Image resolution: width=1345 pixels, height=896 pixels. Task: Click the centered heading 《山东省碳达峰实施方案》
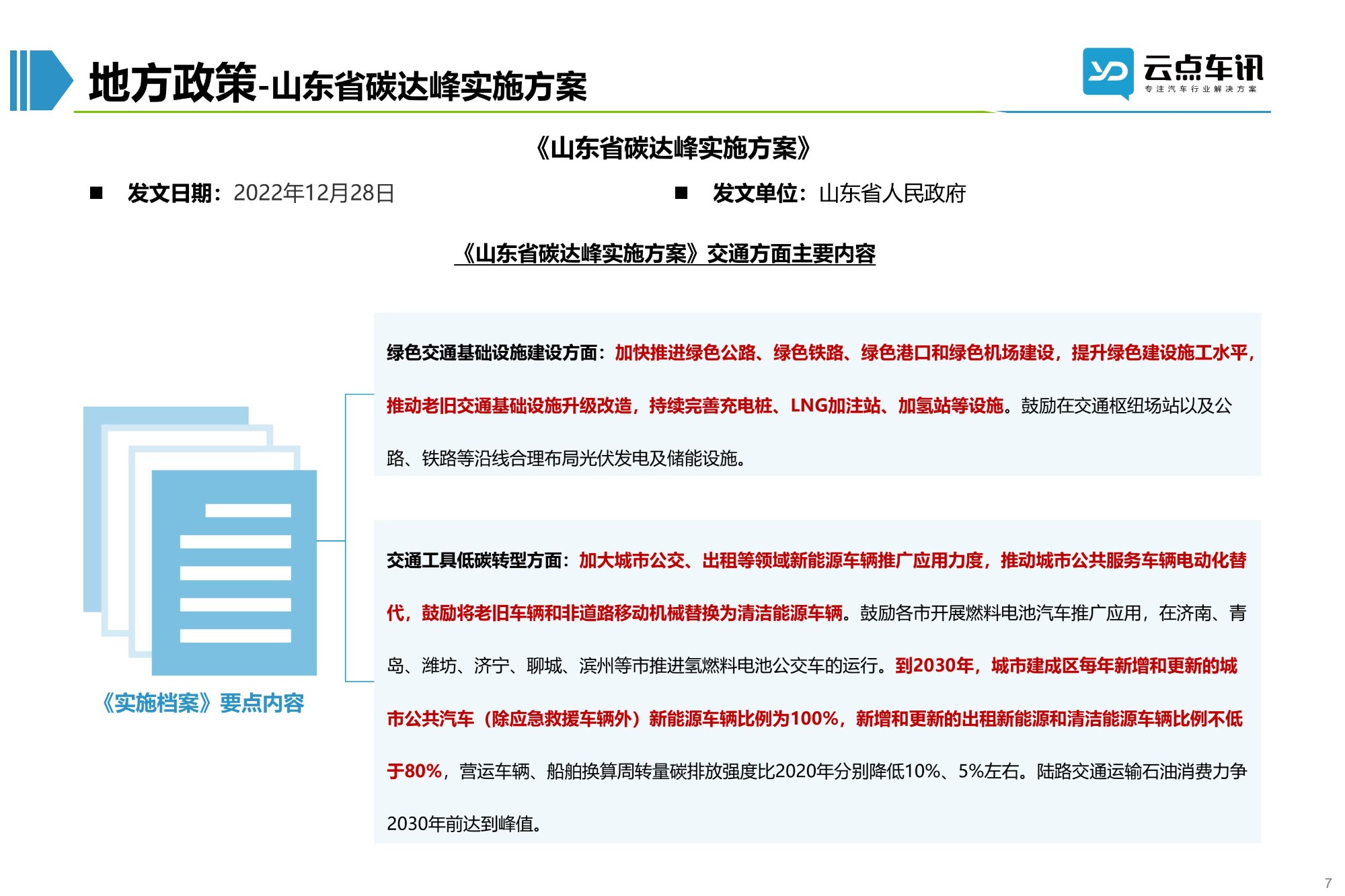coord(672,148)
